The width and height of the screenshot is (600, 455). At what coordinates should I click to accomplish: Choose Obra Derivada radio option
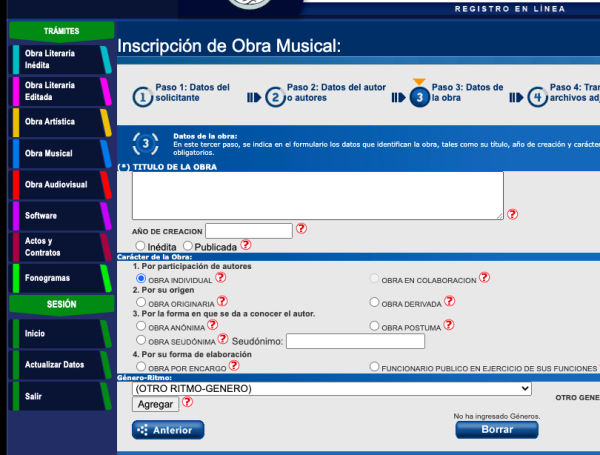click(374, 302)
